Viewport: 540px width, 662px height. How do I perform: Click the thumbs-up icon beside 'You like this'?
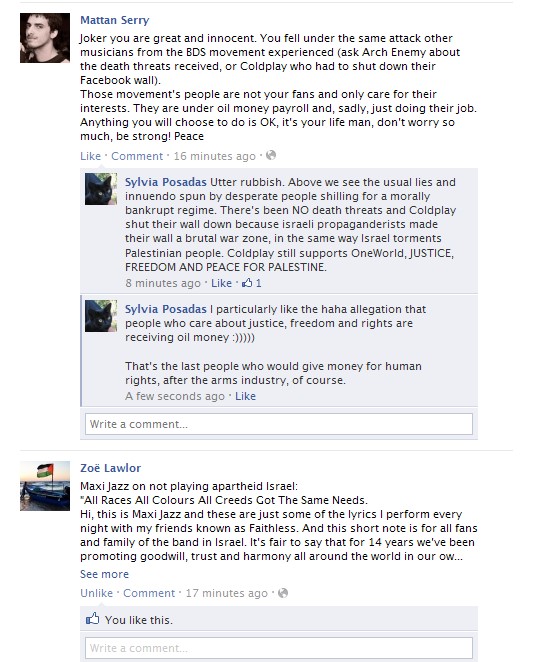[92, 619]
